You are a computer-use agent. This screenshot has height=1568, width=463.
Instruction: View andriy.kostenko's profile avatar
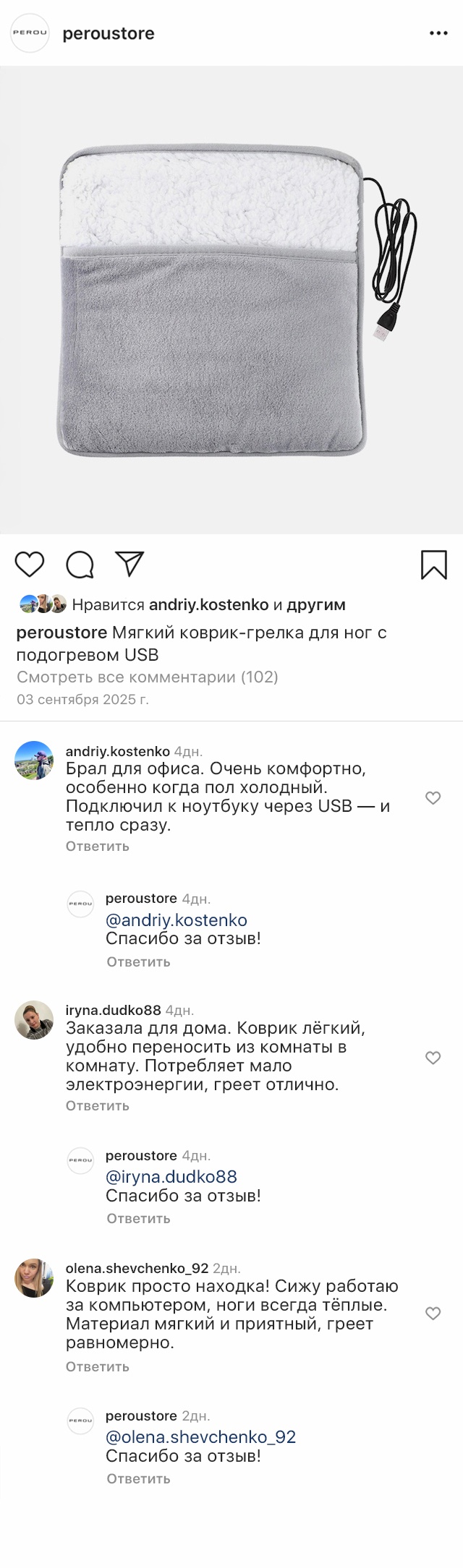click(x=34, y=760)
